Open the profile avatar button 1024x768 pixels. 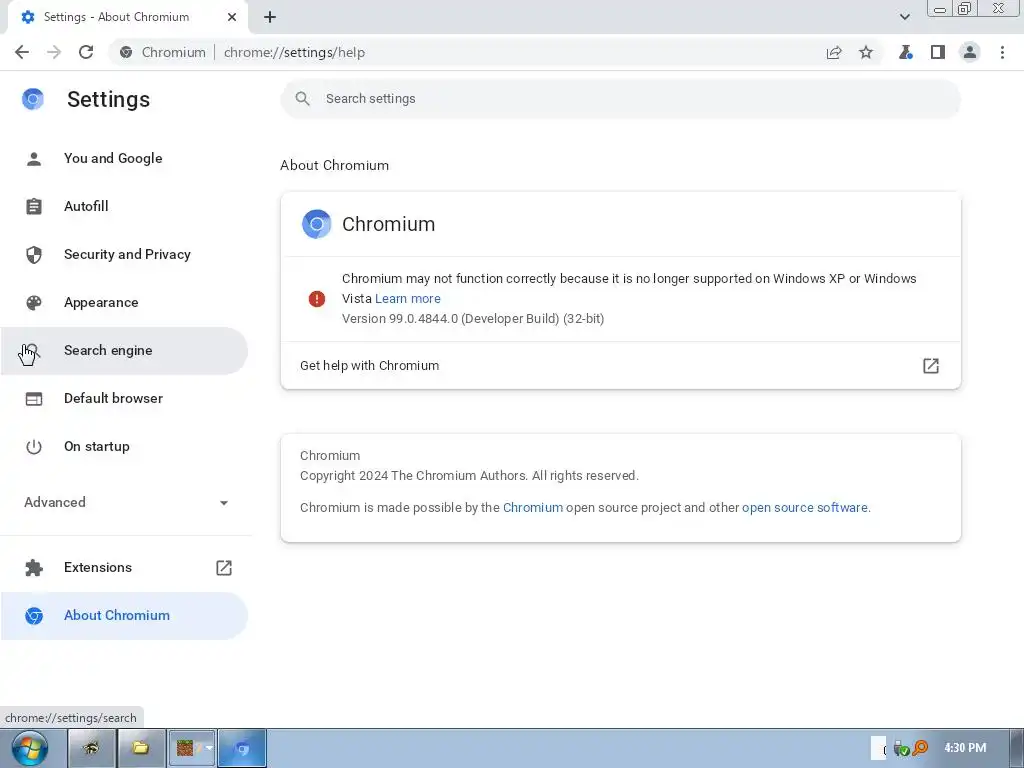click(970, 52)
